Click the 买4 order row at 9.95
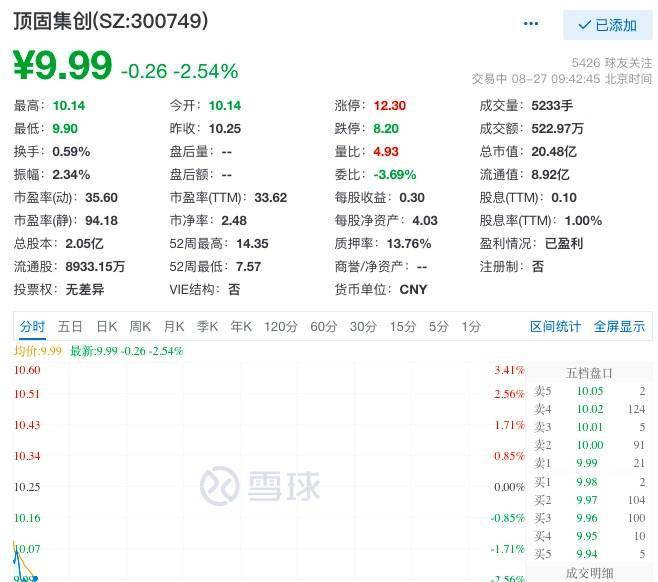Screen dimensions: 658x582 tap(590, 536)
